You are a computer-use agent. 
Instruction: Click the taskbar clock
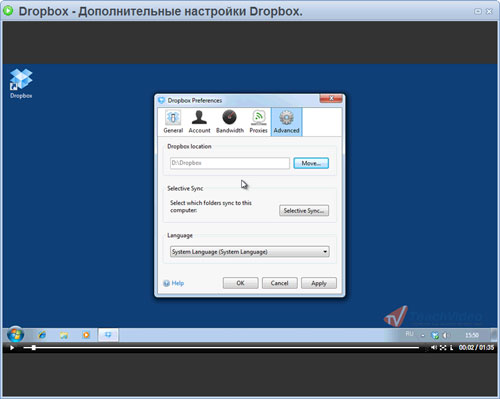[472, 335]
